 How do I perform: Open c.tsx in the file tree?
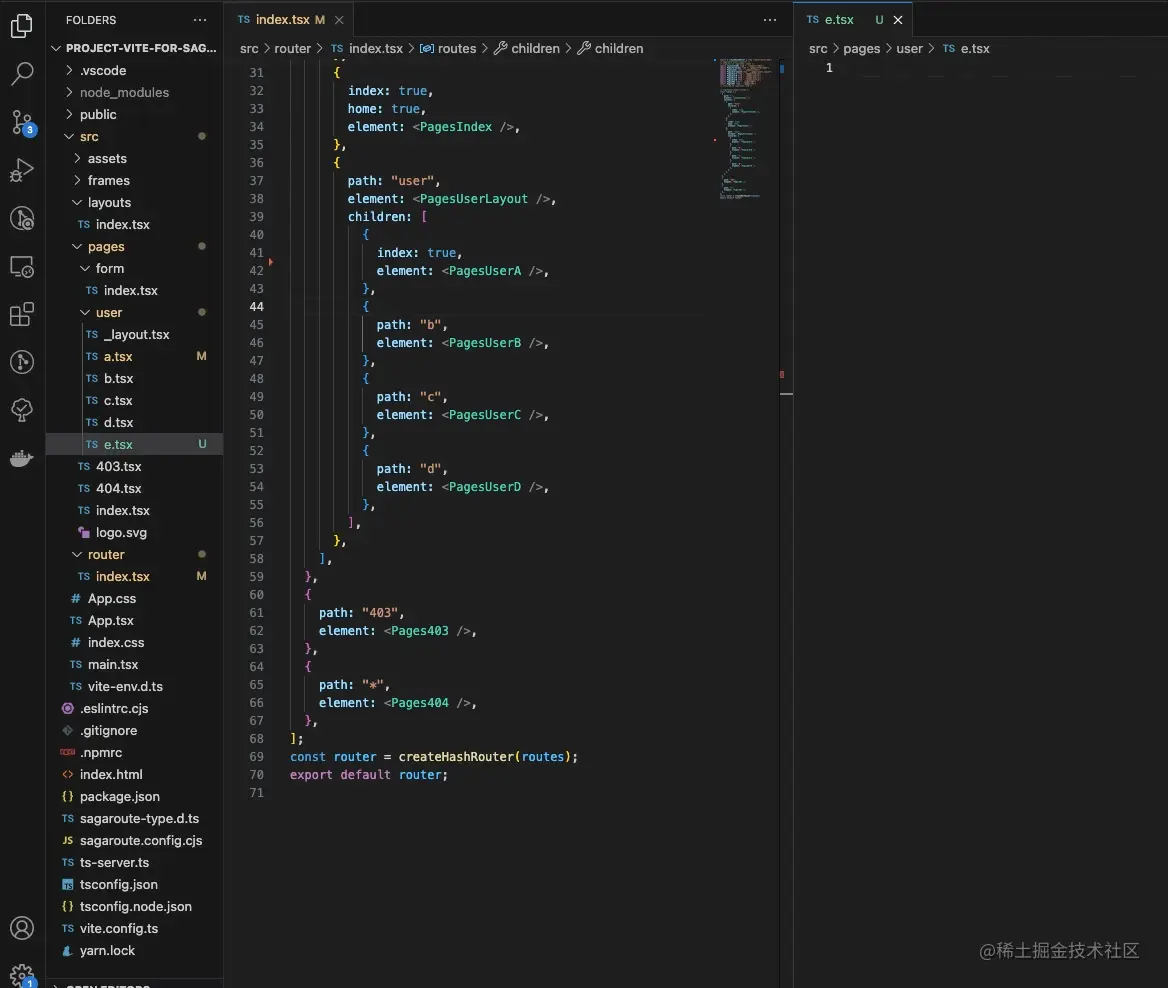pyautogui.click(x=136, y=400)
